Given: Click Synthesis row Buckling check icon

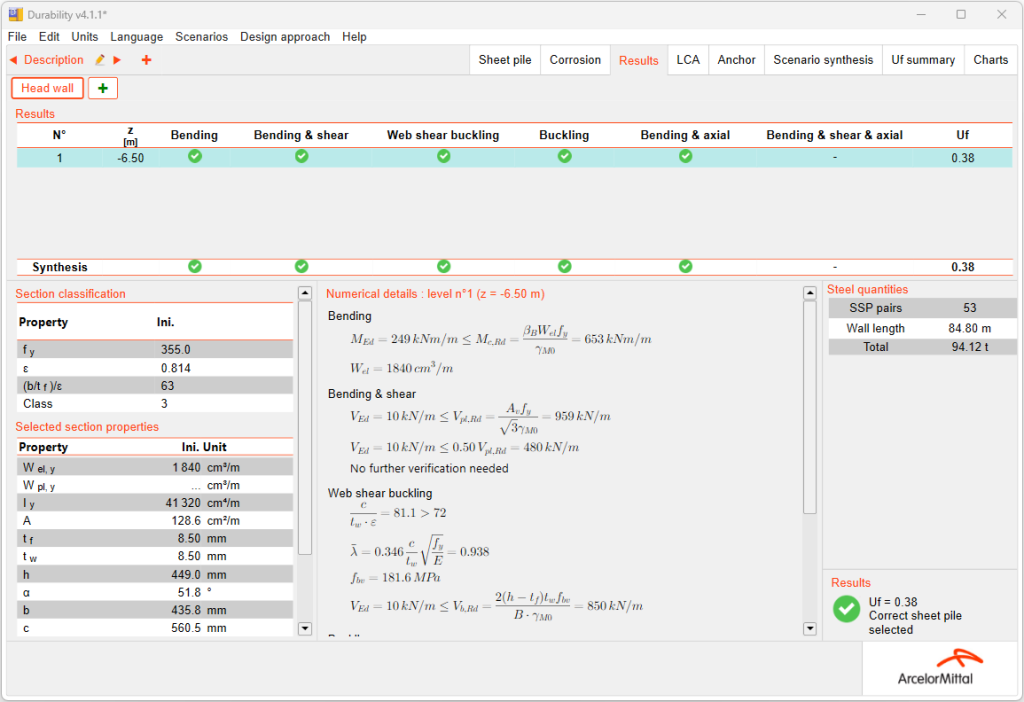Looking at the screenshot, I should click(565, 266).
